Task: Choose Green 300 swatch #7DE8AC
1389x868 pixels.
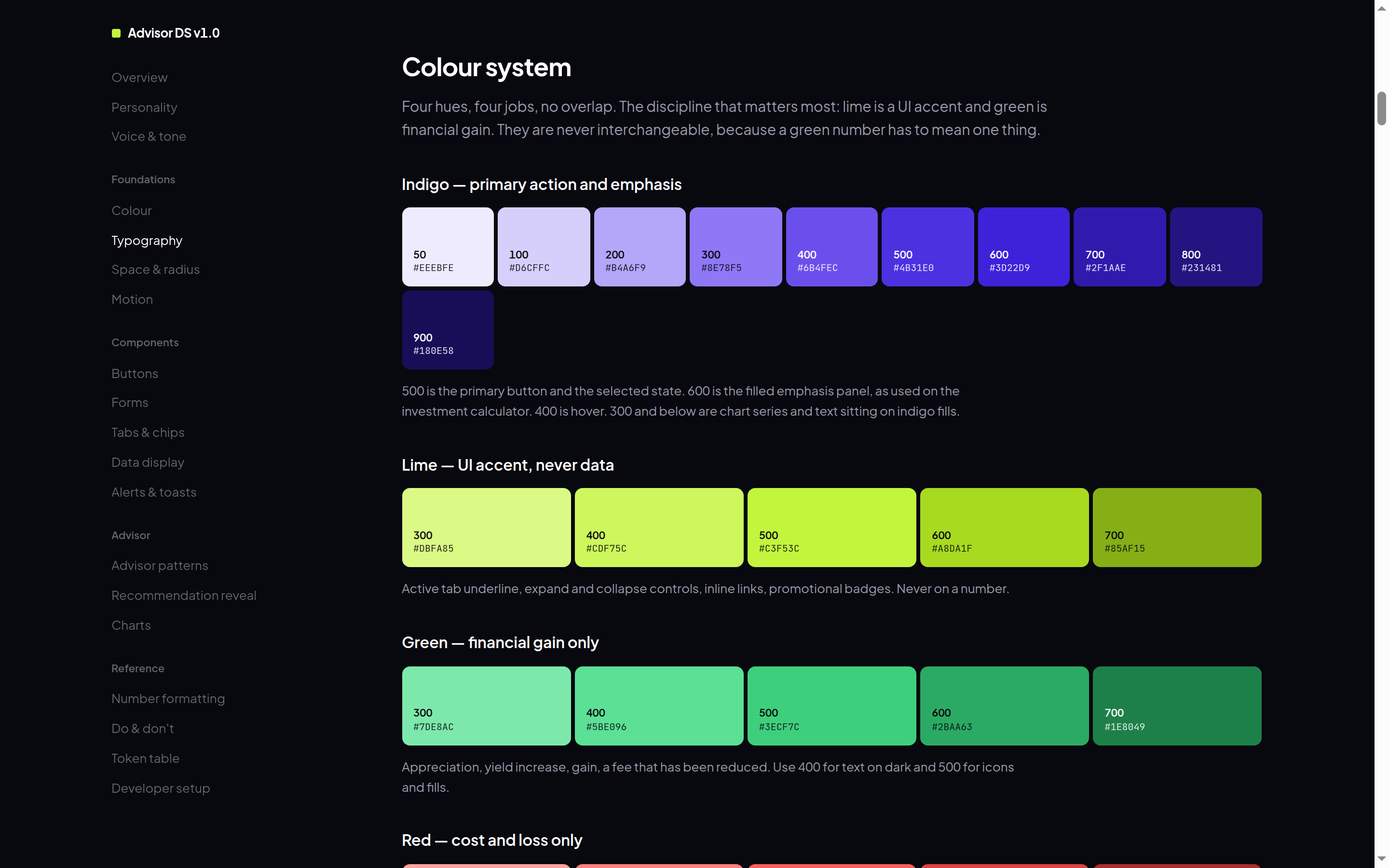Action: (486, 706)
